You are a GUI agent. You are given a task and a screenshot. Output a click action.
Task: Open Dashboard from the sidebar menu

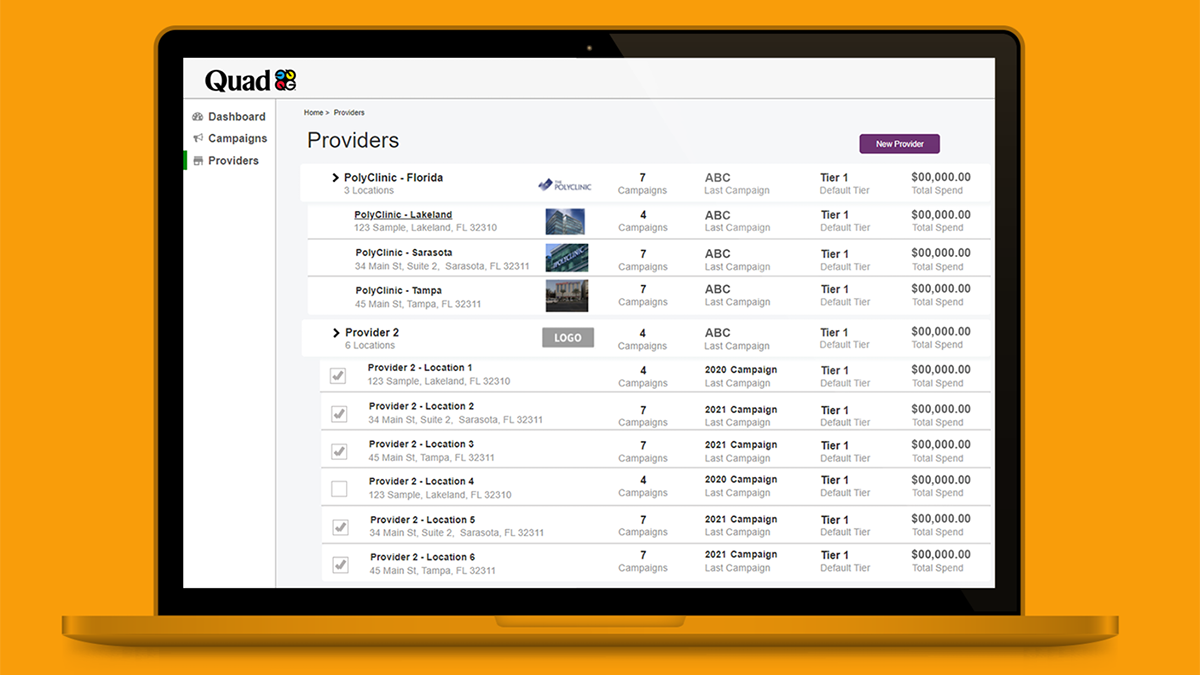tap(236, 117)
